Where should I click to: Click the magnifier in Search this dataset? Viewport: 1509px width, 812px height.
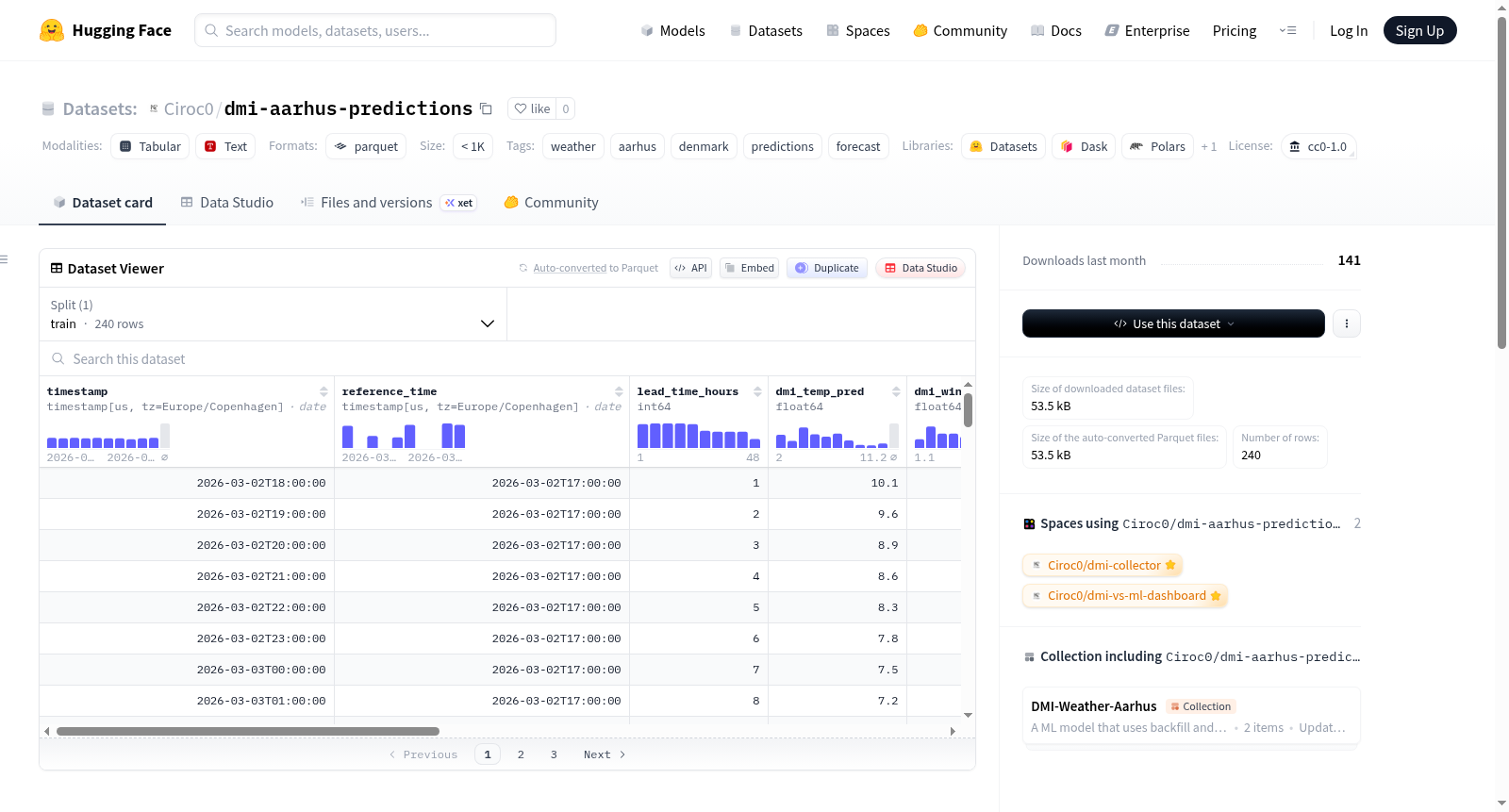tap(58, 358)
